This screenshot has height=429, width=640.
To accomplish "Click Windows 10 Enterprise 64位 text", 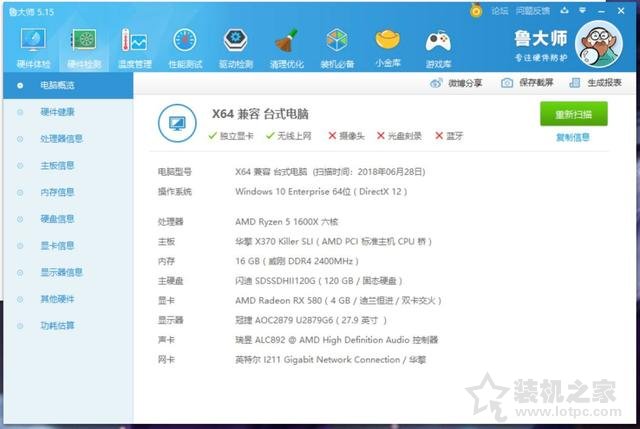I will [x=321, y=191].
